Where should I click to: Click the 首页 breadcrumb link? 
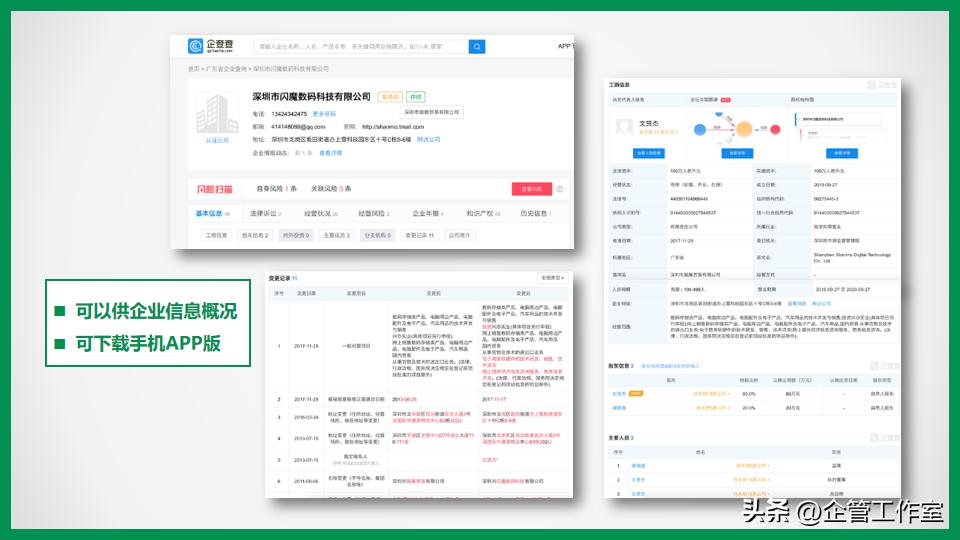pos(193,69)
